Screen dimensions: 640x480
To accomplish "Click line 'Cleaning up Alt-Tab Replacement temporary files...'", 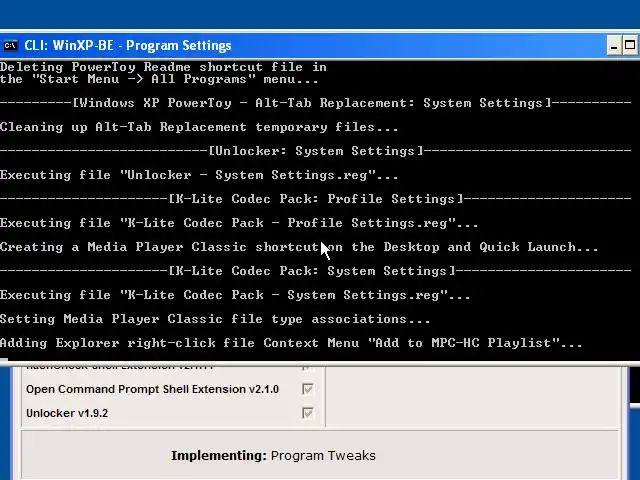I will pyautogui.click(x=199, y=127).
